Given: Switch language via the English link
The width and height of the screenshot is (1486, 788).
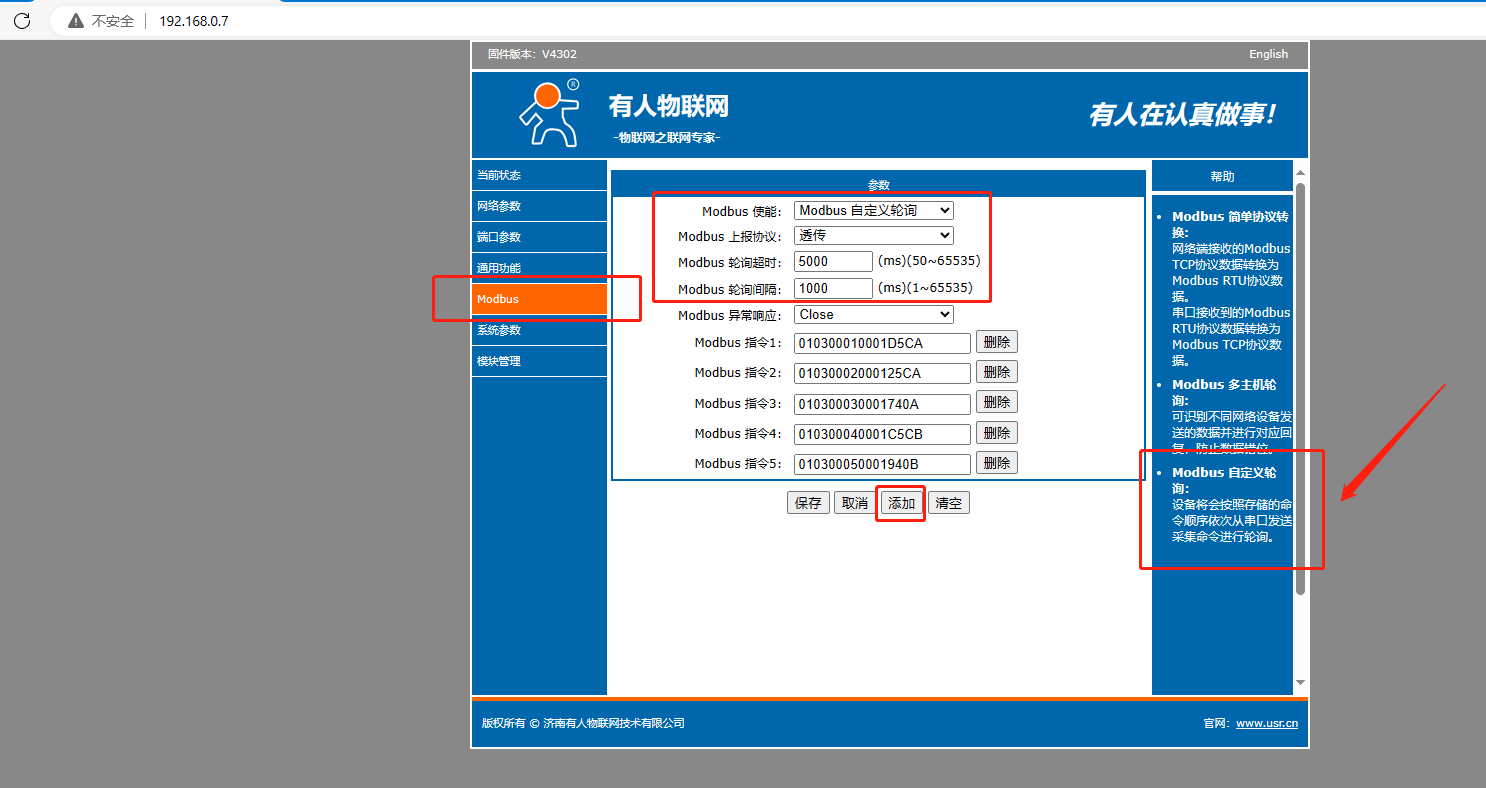Looking at the screenshot, I should point(1268,54).
